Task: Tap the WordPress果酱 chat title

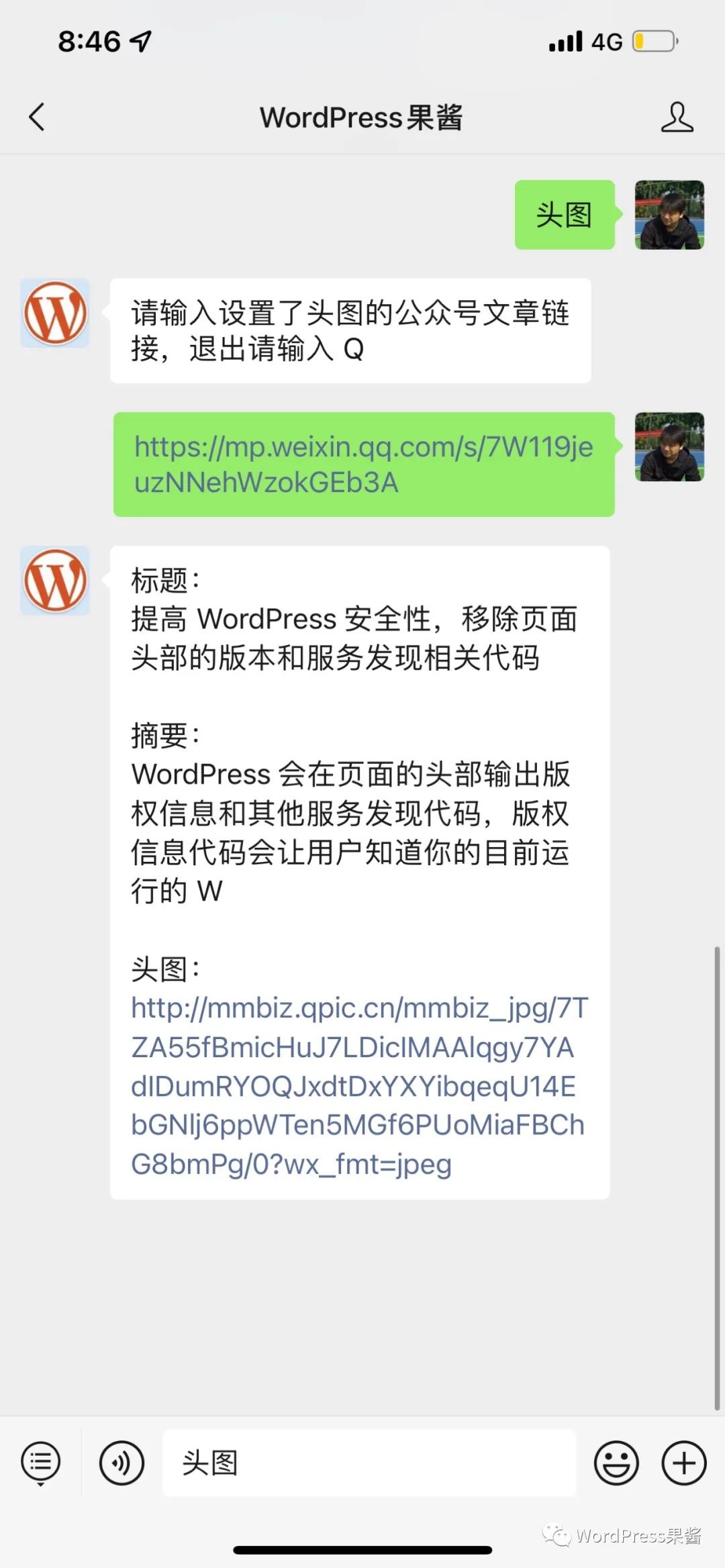Action: [x=361, y=117]
